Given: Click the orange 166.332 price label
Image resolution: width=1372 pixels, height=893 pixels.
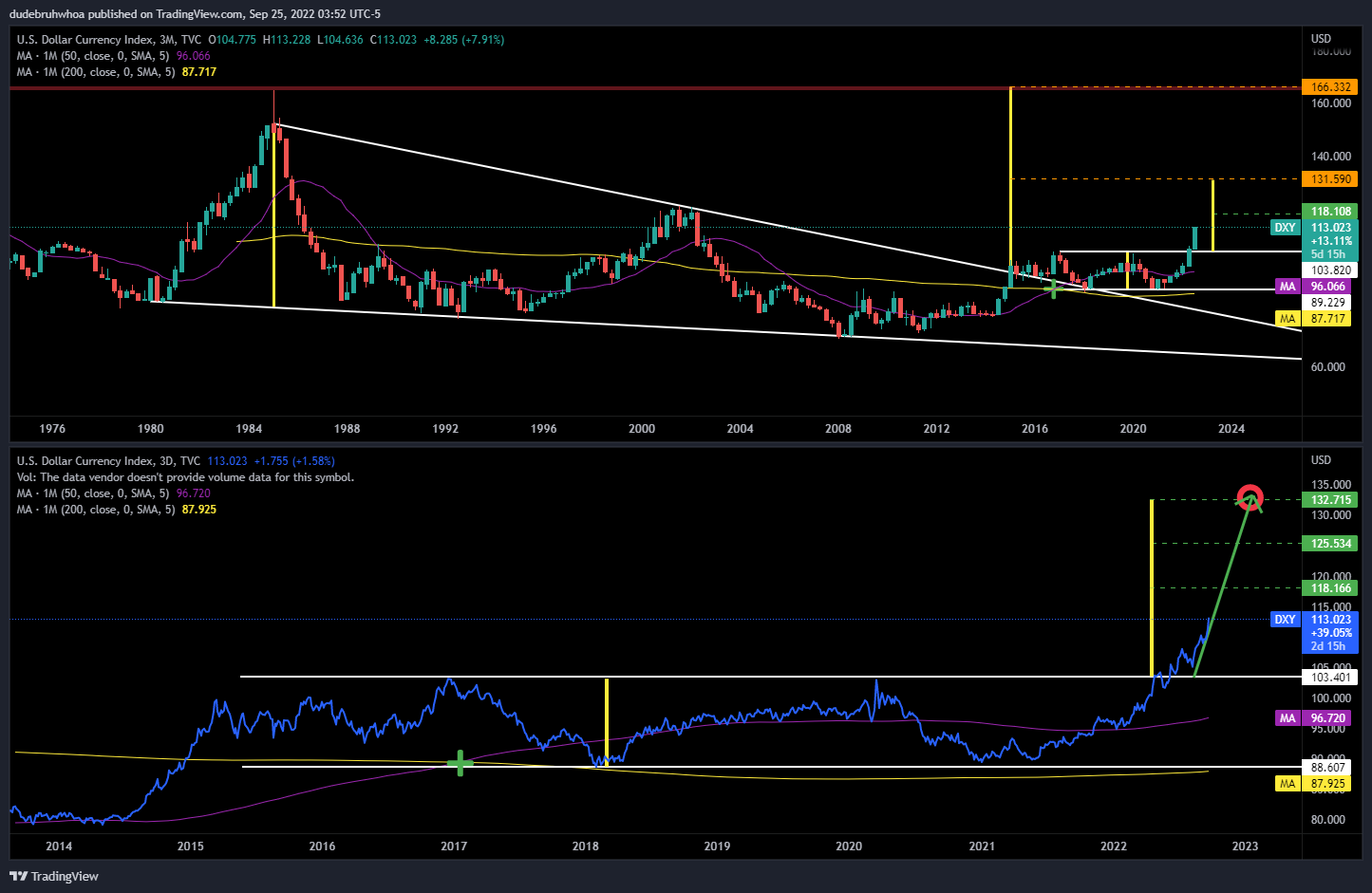Looking at the screenshot, I should click(1330, 87).
